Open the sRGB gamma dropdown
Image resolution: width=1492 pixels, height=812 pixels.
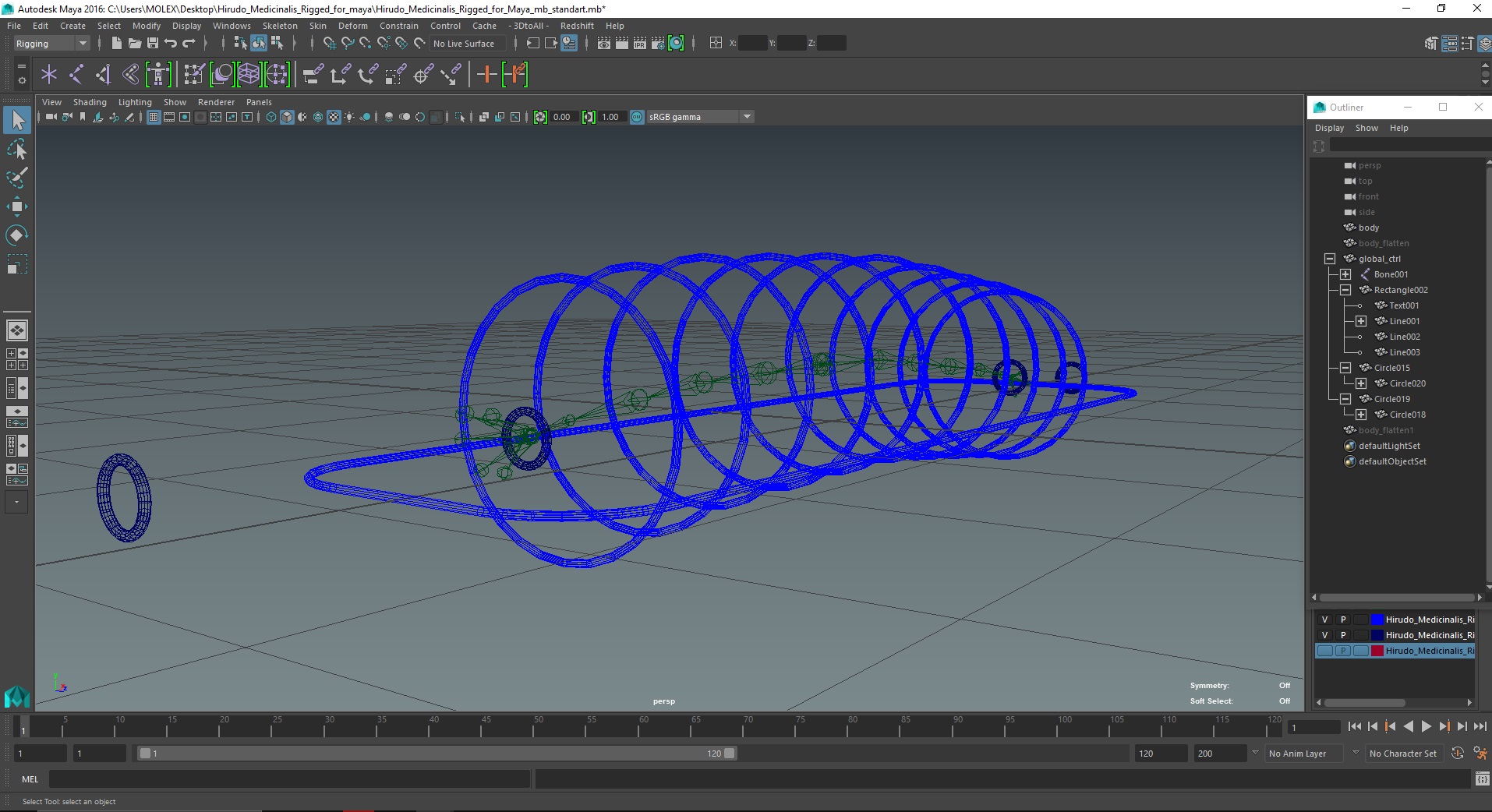[x=700, y=117]
